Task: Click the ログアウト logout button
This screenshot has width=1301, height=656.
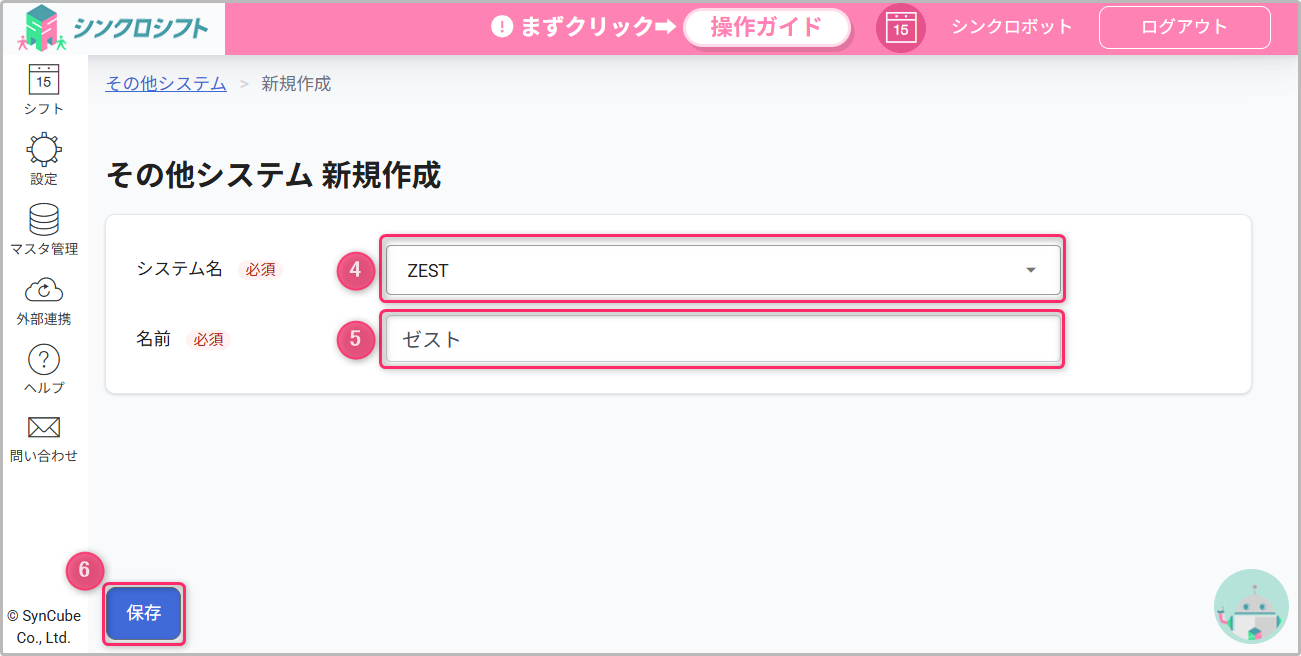Action: (x=1184, y=28)
